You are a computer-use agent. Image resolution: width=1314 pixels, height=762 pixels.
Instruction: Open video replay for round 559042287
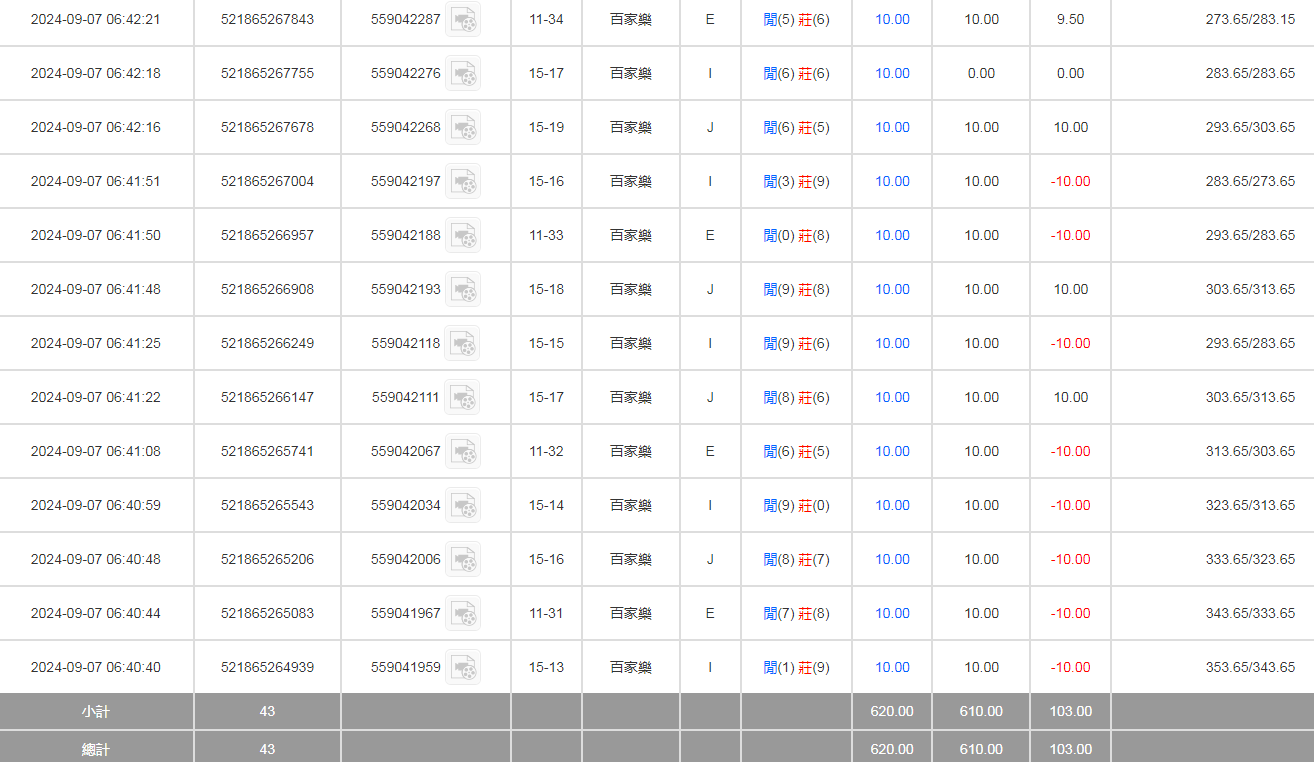pos(462,20)
